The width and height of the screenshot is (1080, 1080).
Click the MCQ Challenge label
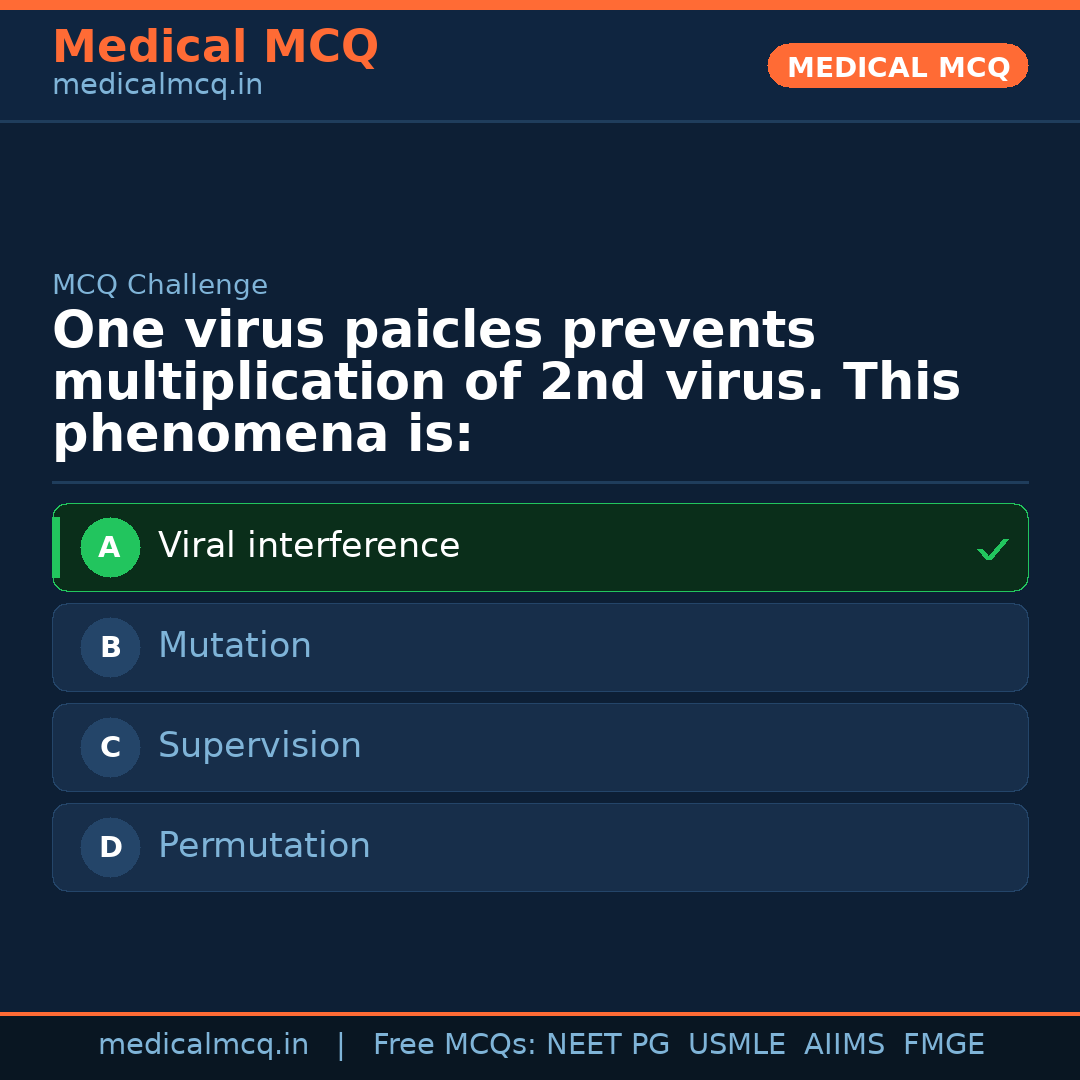click(x=160, y=285)
